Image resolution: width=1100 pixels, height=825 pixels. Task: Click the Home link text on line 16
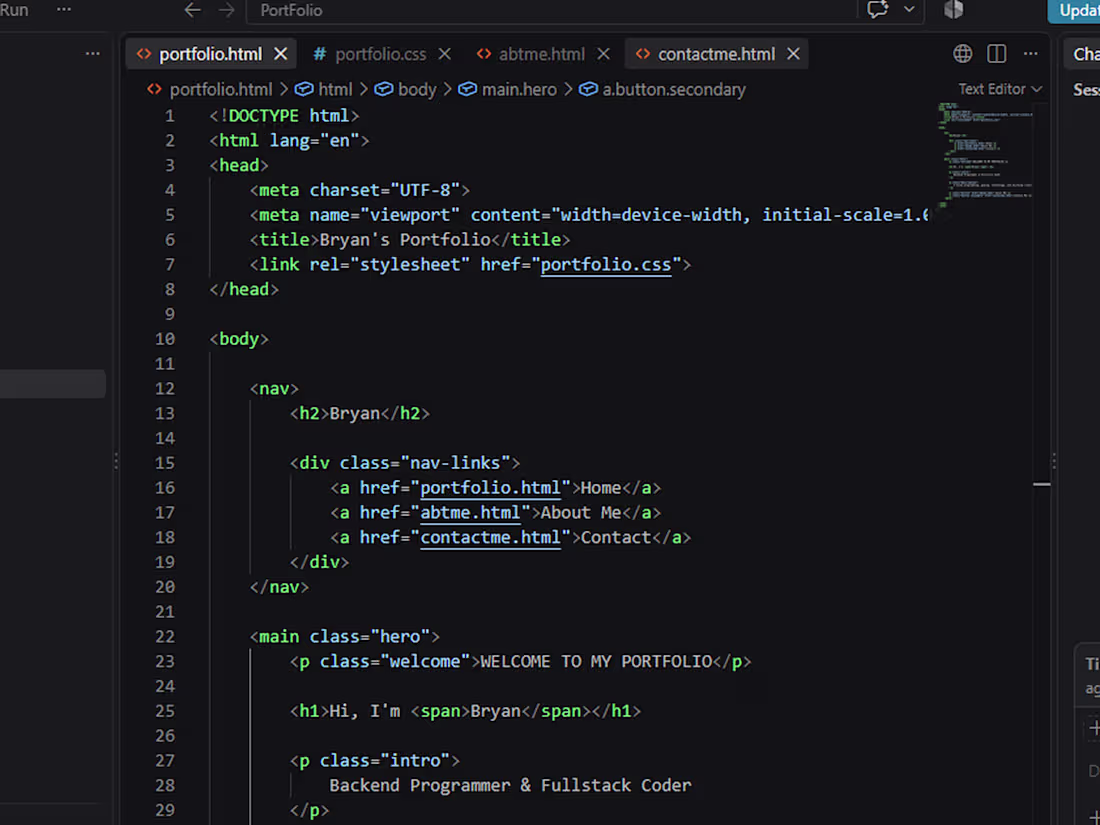(601, 488)
